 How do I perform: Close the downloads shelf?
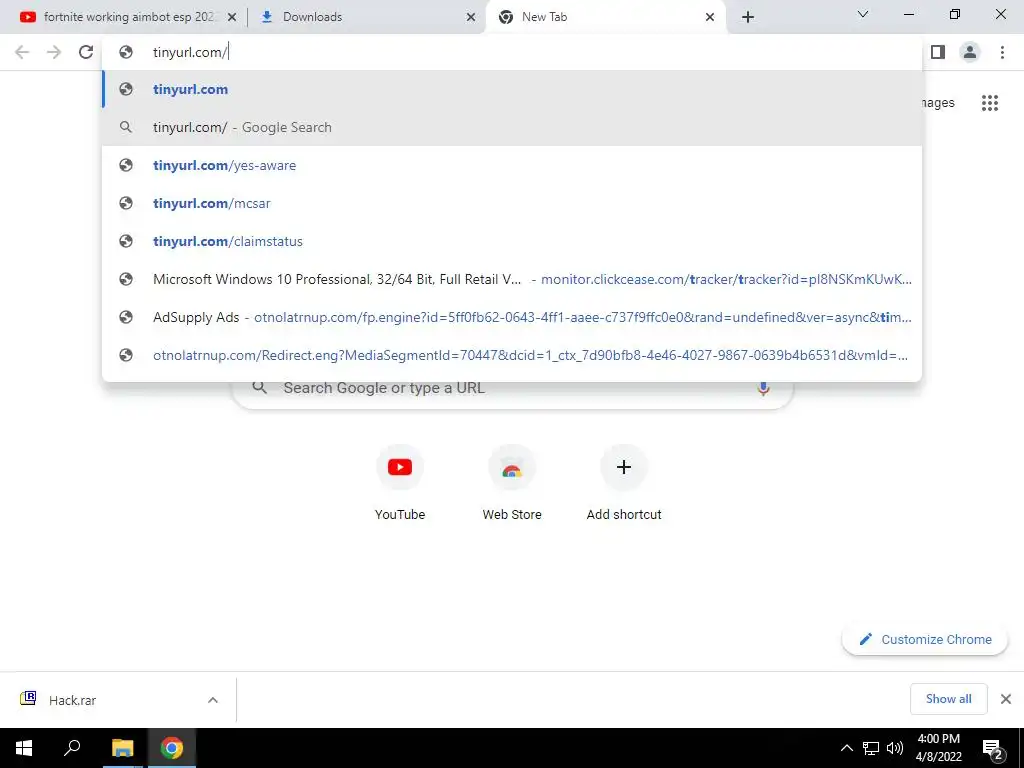pos(1006,699)
